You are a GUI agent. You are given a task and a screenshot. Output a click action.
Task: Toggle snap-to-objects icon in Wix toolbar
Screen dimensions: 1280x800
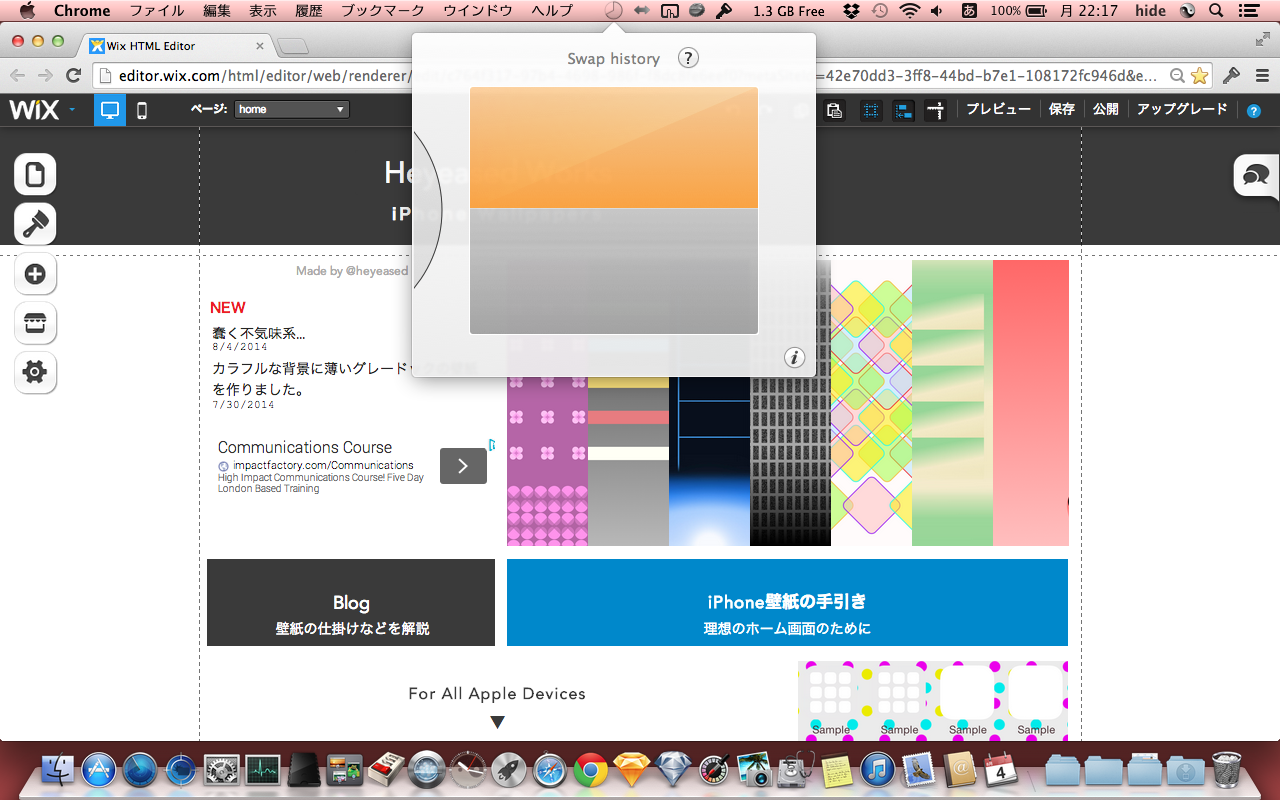click(x=903, y=111)
